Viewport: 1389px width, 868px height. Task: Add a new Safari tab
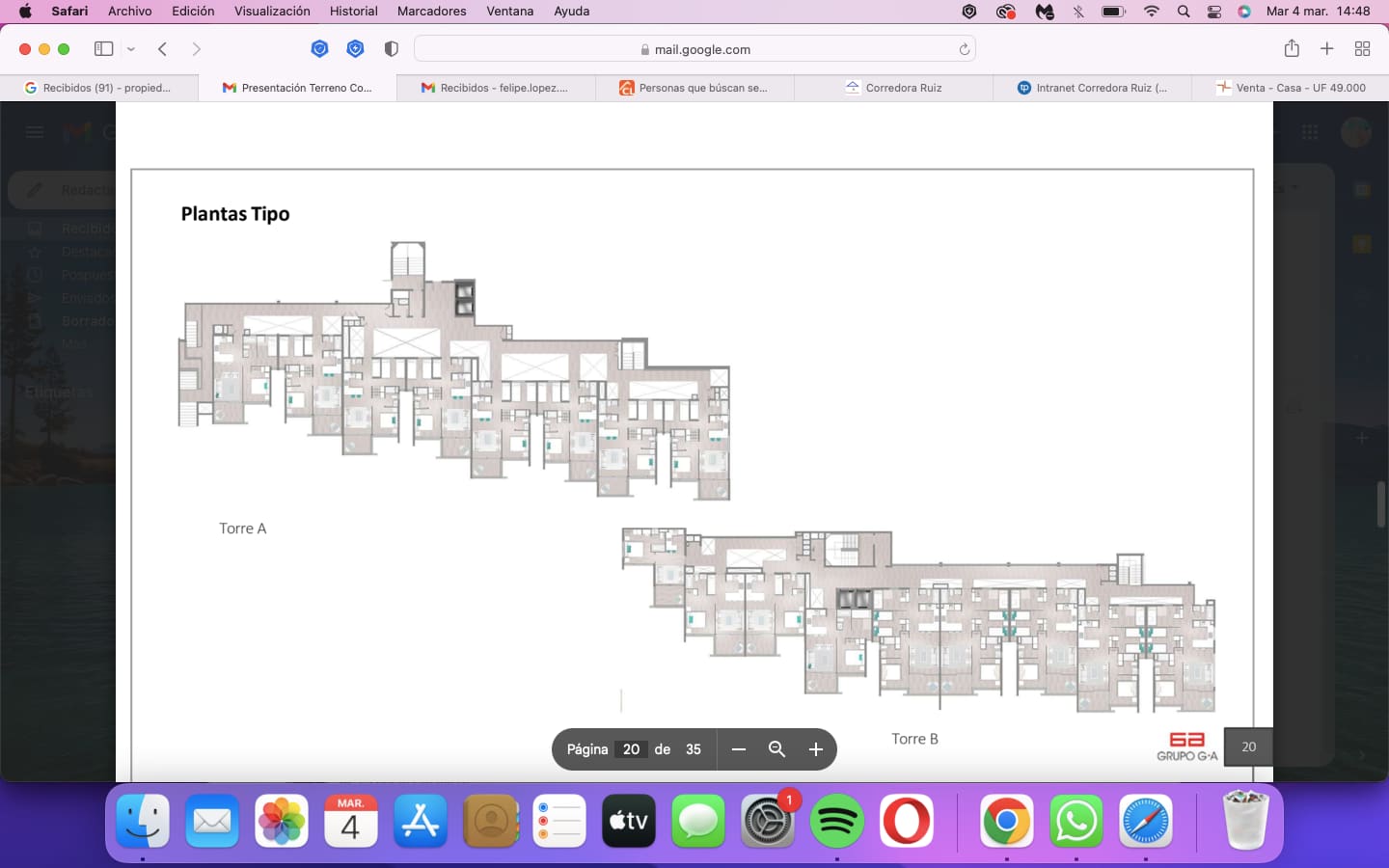click(1327, 49)
